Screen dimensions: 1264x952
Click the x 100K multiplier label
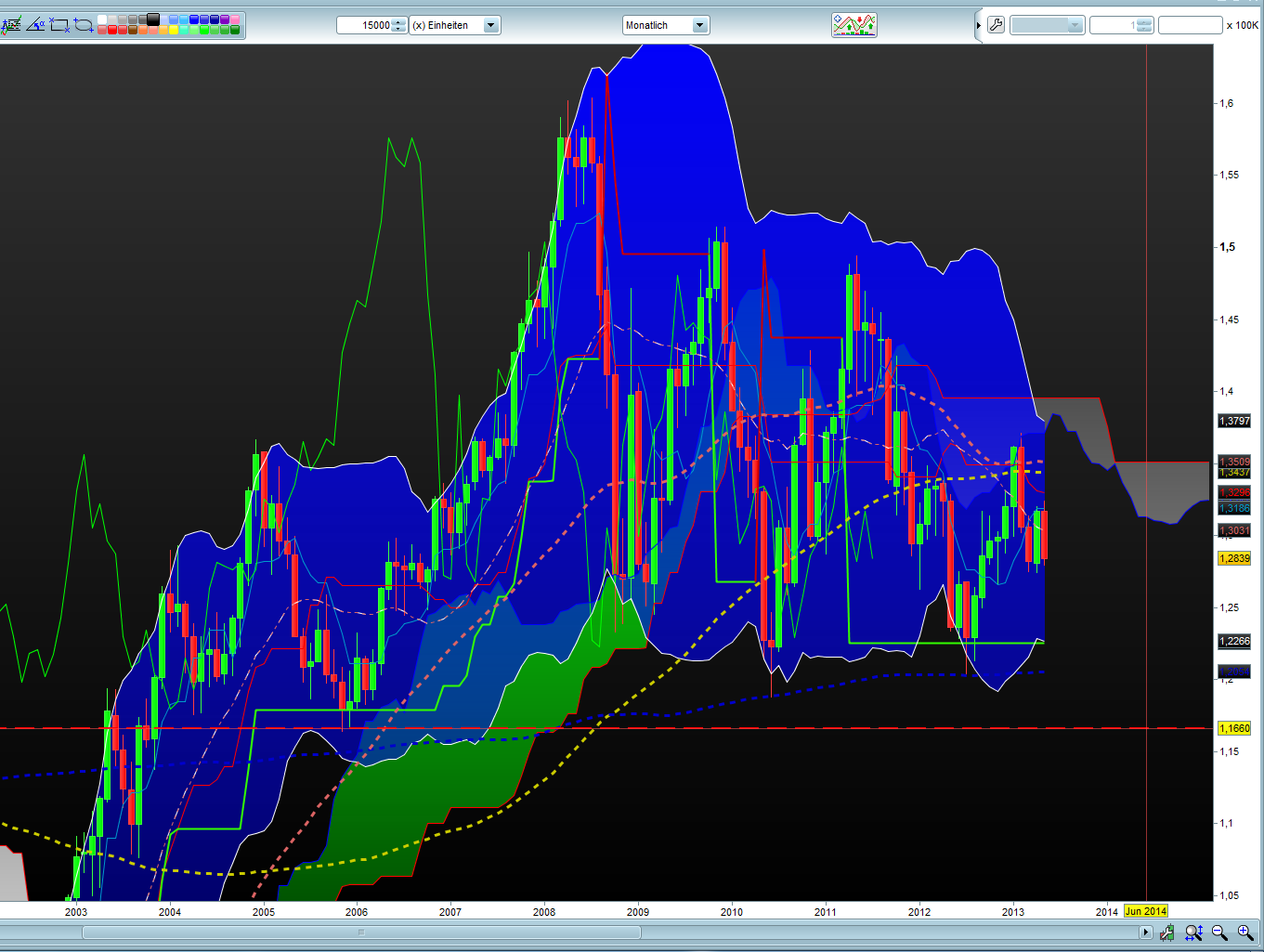(x=1243, y=25)
